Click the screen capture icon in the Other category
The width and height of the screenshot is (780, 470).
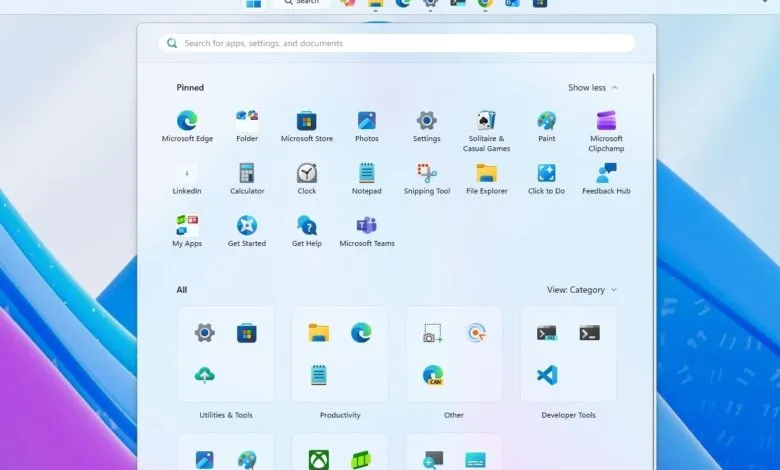(x=433, y=333)
